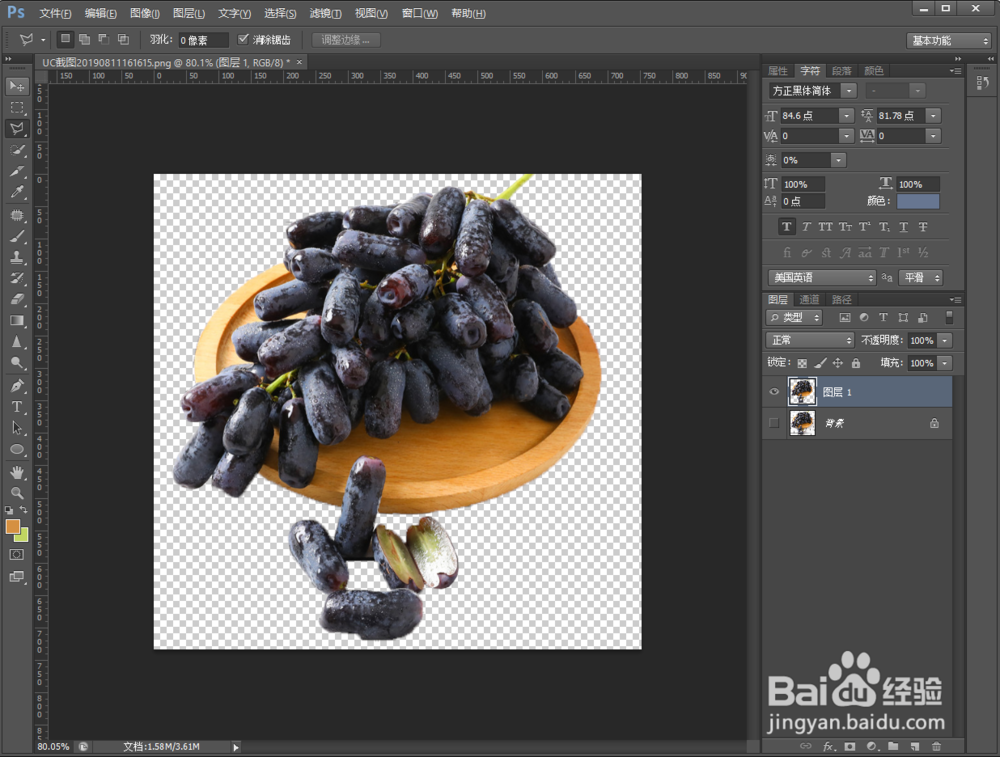Open the 正常 blend mode dropdown
Viewport: 1000px width, 757px height.
(x=809, y=340)
